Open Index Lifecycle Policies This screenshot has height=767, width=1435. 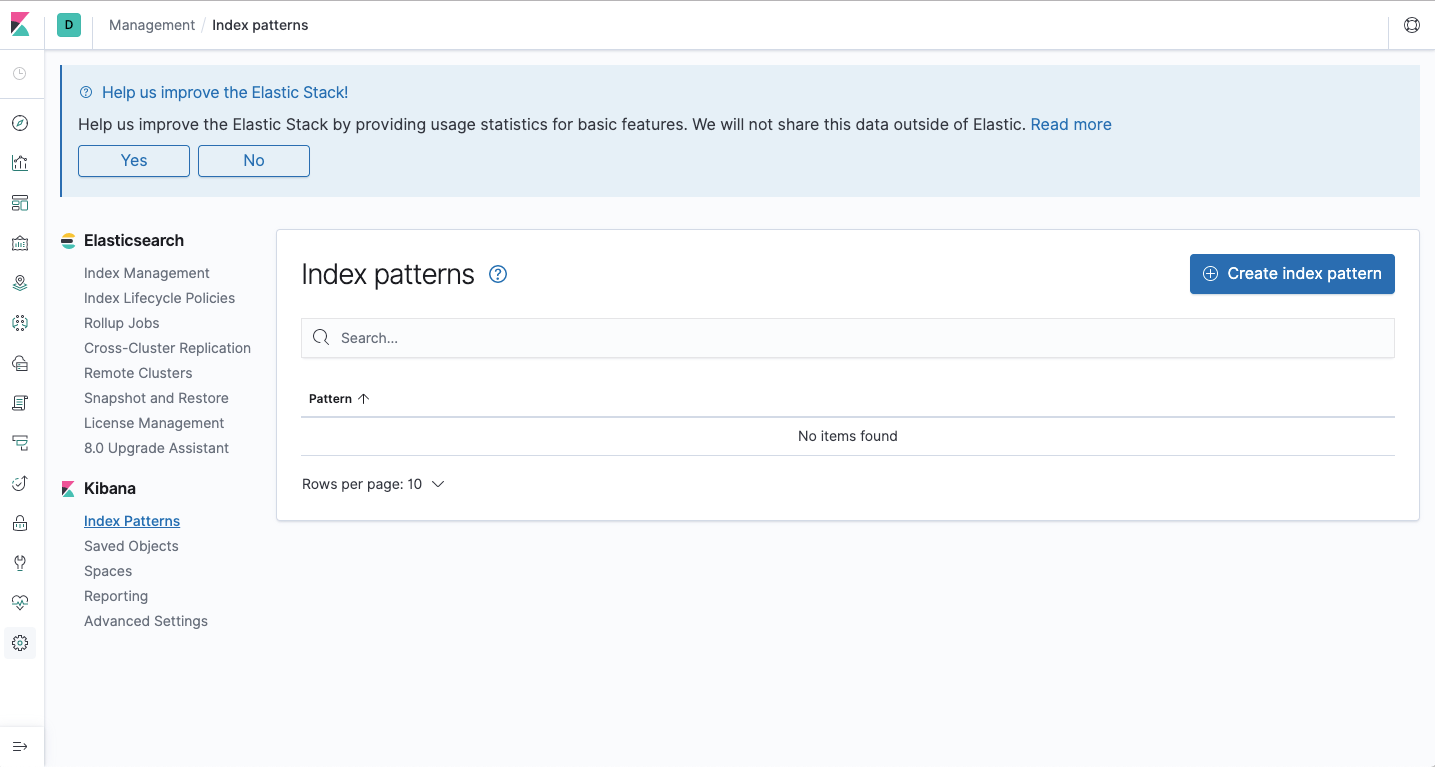point(159,298)
